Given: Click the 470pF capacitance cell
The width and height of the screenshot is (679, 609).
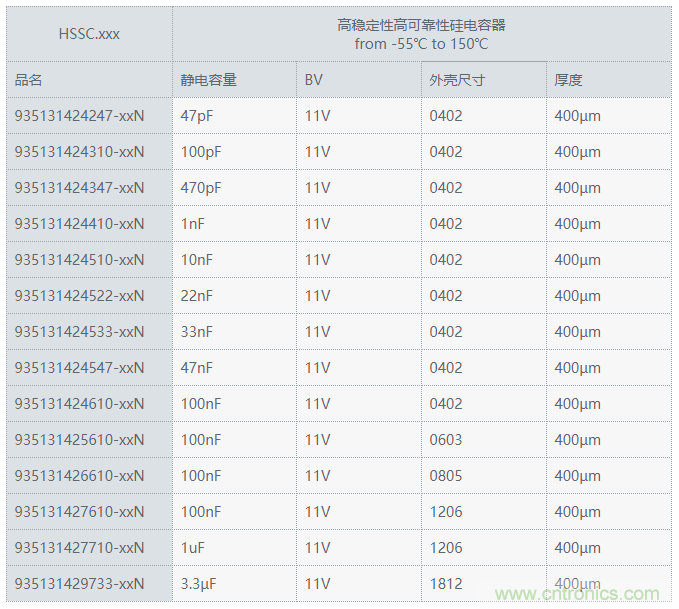Looking at the screenshot, I should (201, 188).
